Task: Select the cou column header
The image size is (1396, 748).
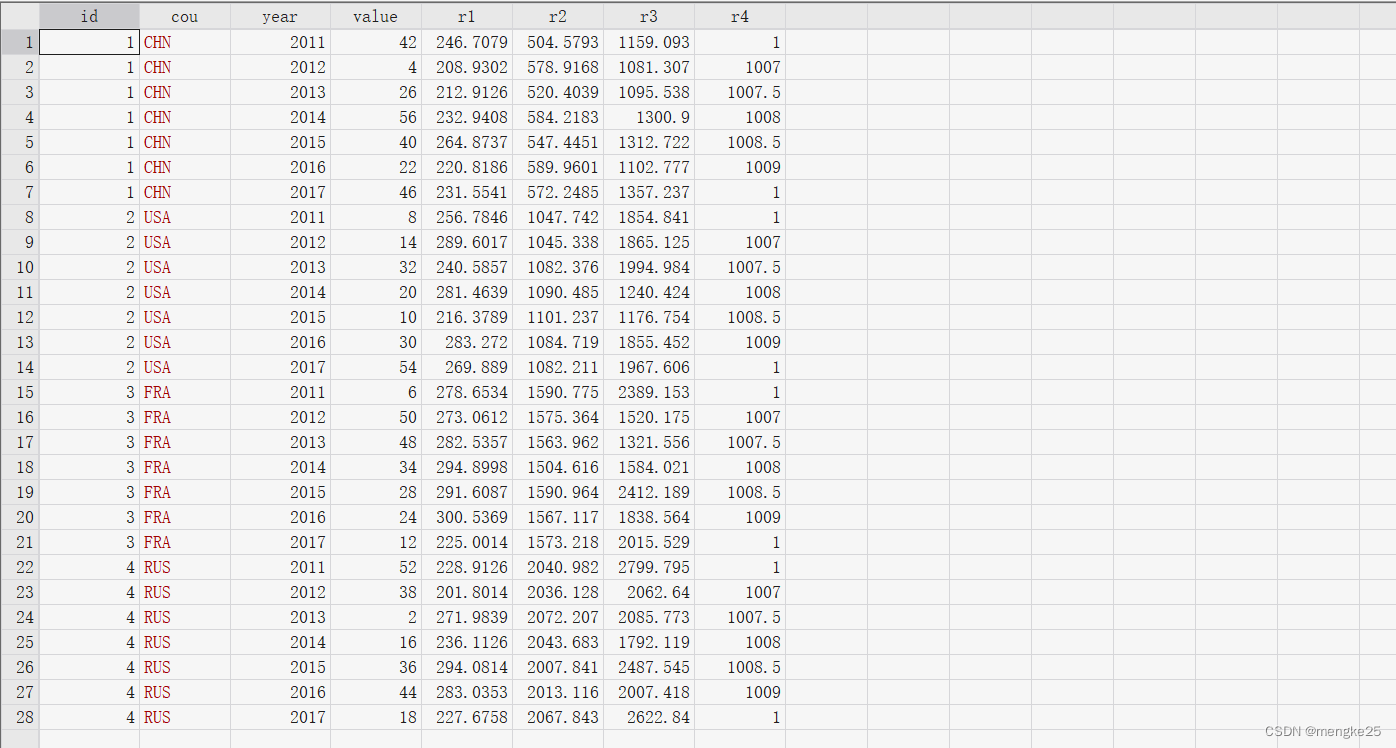Action: (x=185, y=16)
